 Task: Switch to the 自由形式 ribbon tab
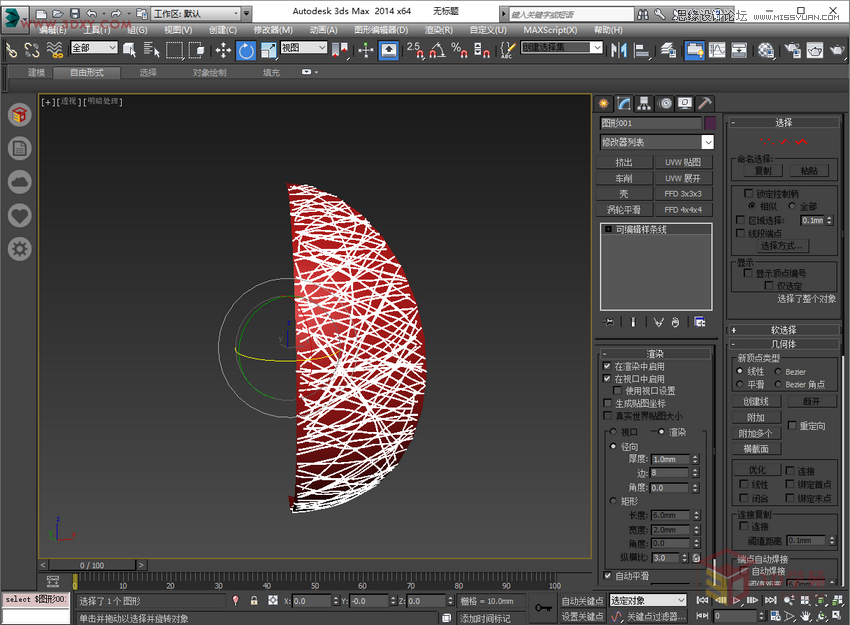pos(88,72)
